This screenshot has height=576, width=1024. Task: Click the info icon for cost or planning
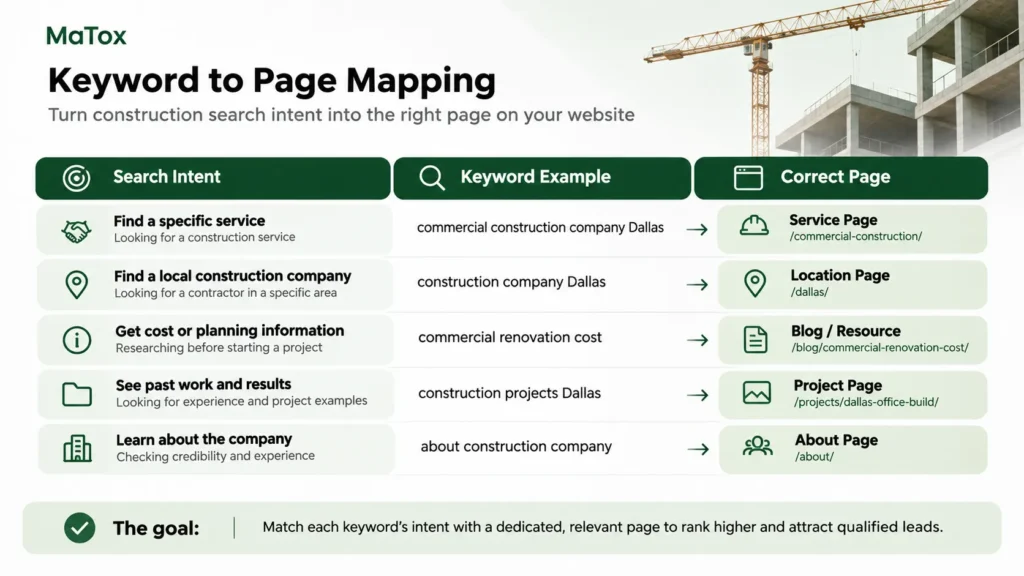76,340
